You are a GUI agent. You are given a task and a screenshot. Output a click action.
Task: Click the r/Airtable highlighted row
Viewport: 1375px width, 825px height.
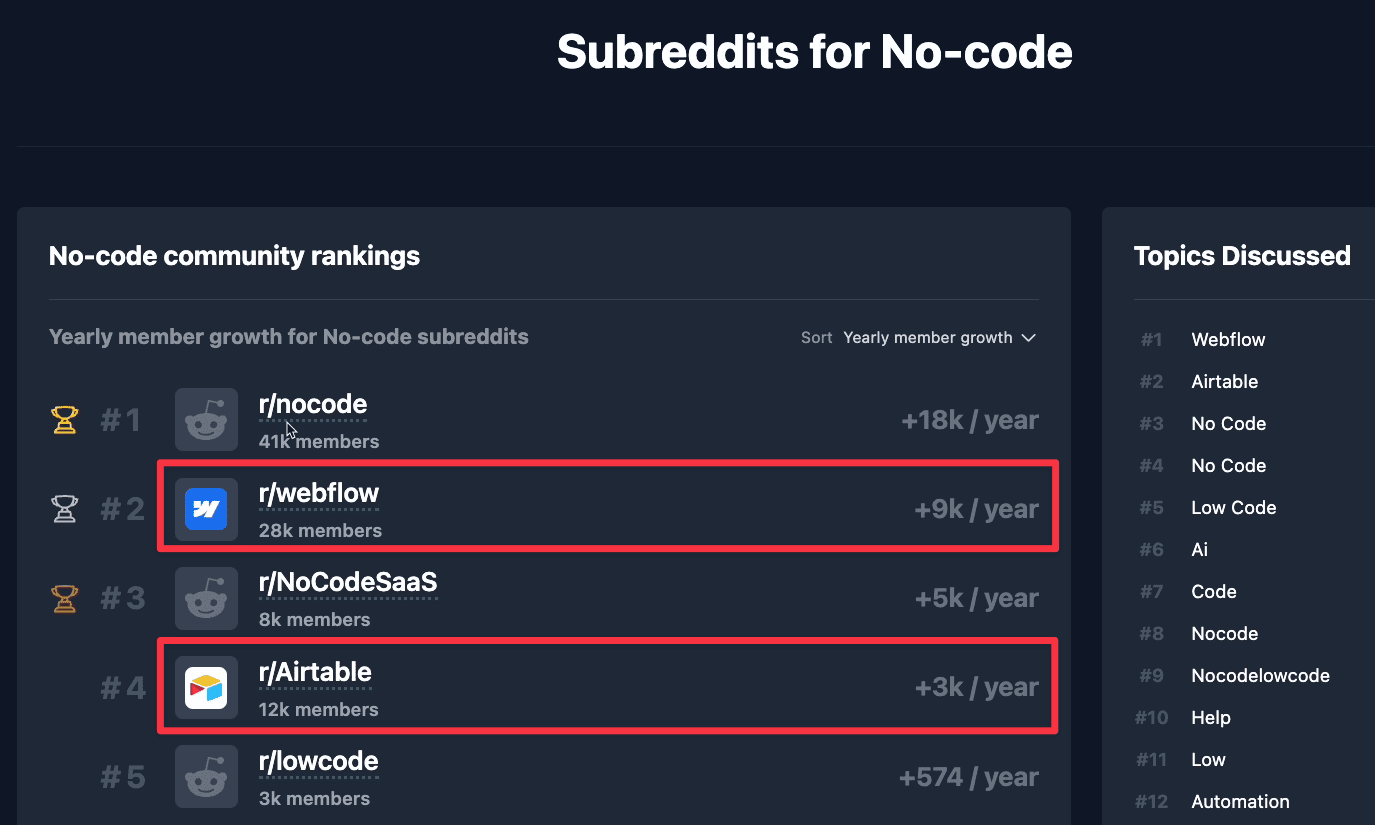coord(607,687)
